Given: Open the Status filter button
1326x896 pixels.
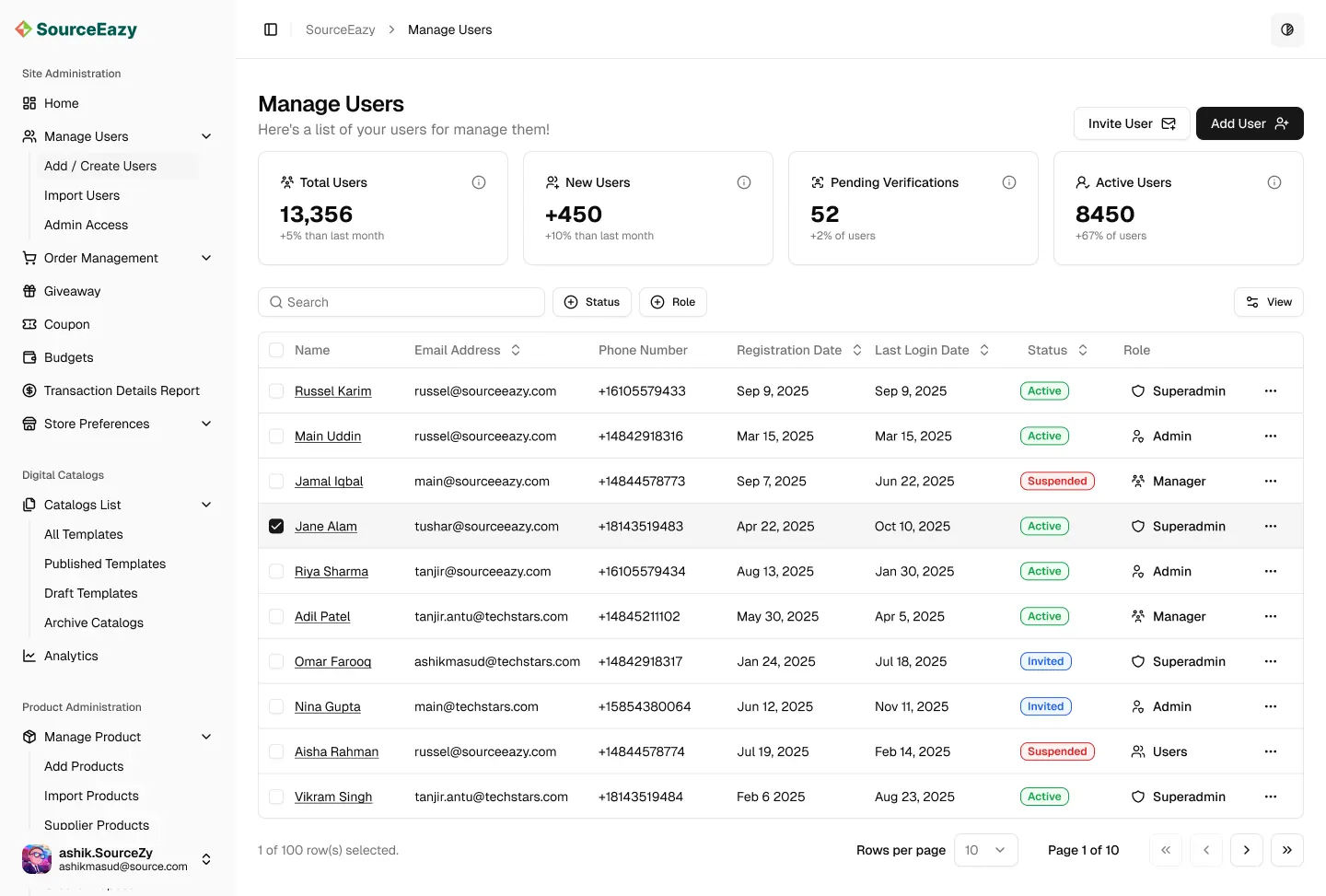Looking at the screenshot, I should coord(592,302).
